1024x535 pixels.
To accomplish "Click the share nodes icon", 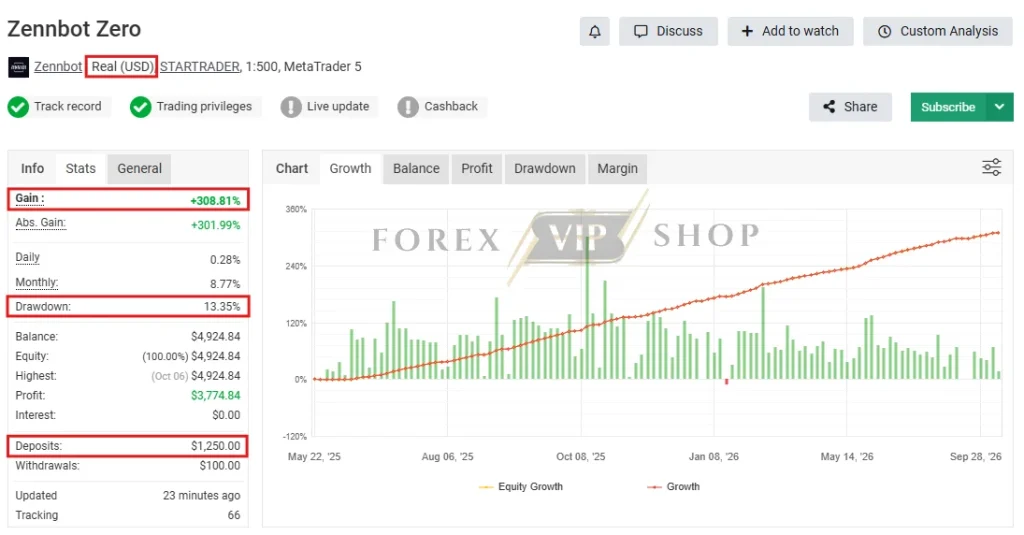I will coord(829,106).
